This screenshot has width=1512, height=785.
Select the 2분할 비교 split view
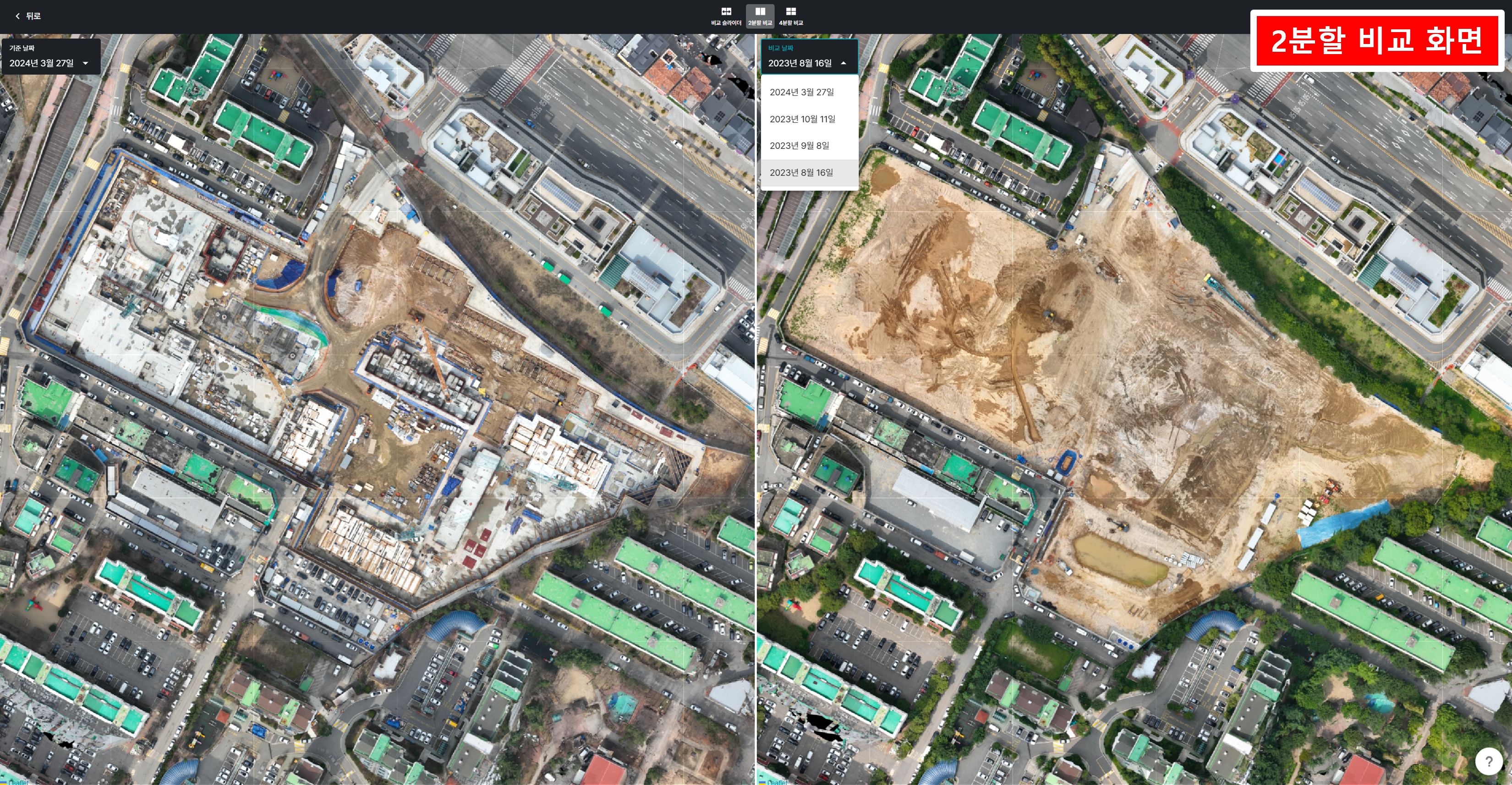760,16
